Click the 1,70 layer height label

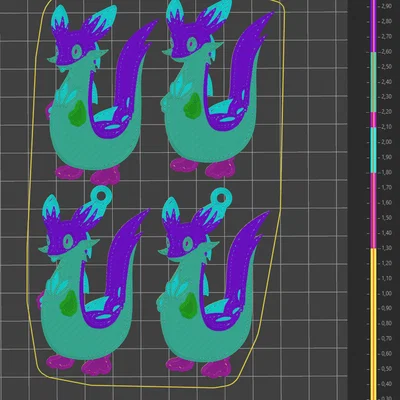click(386, 187)
